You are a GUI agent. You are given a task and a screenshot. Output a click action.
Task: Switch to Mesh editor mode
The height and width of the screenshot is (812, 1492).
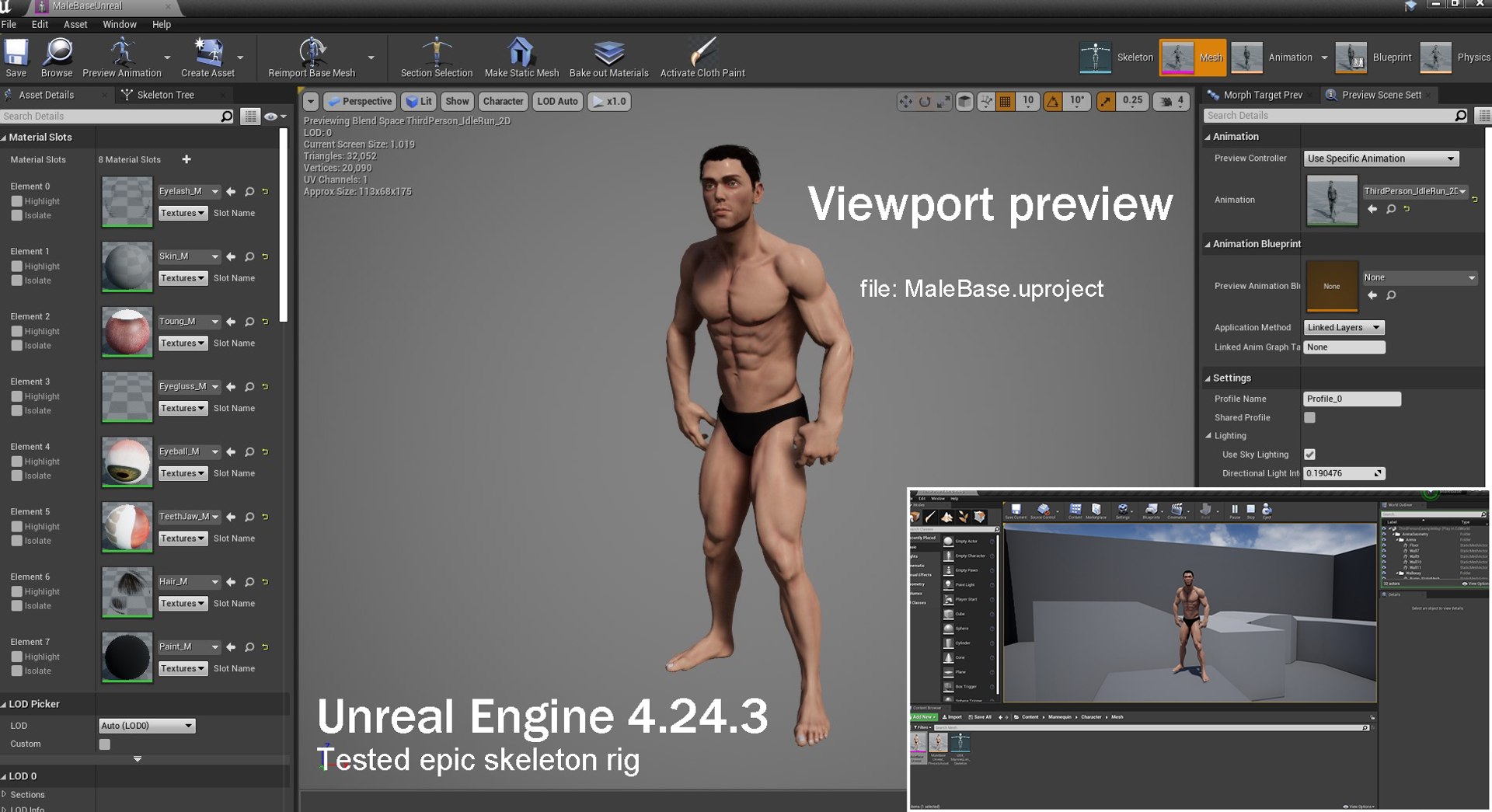[1193, 58]
